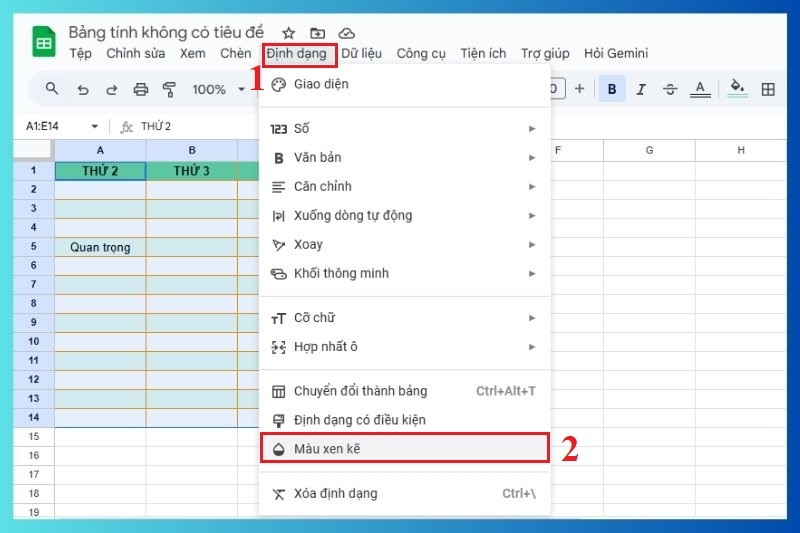Open Google Sheets home logo

pos(44,42)
